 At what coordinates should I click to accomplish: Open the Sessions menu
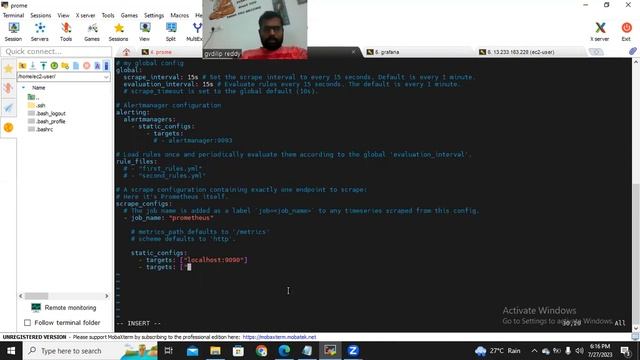pos(40,15)
